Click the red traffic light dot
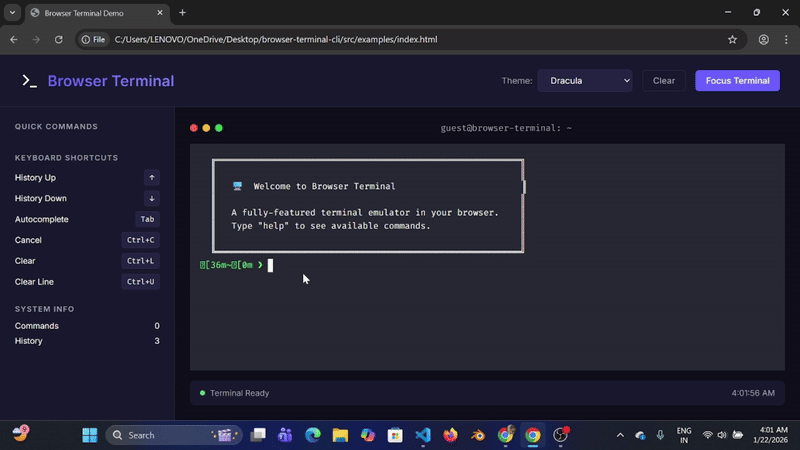Screen dimensions: 800x450 tap(194, 128)
